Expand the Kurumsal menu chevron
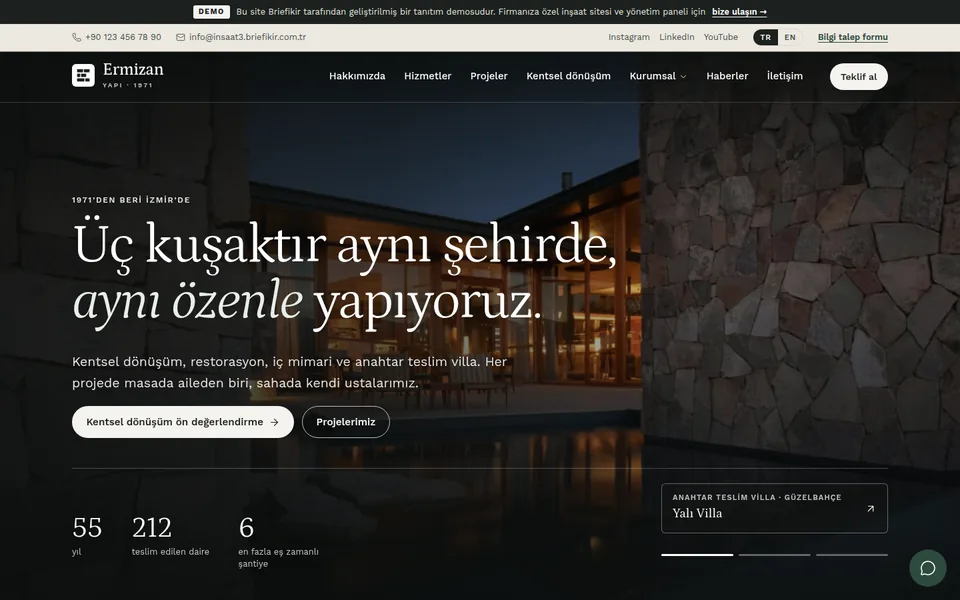Image resolution: width=960 pixels, height=600 pixels. point(683,77)
